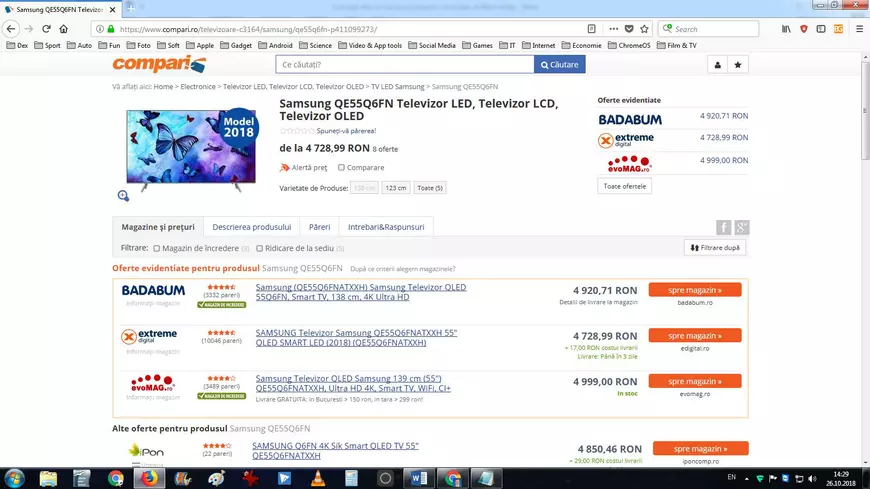Open Firefox hamburger menu
This screenshot has width=870, height=489.
point(859,29)
